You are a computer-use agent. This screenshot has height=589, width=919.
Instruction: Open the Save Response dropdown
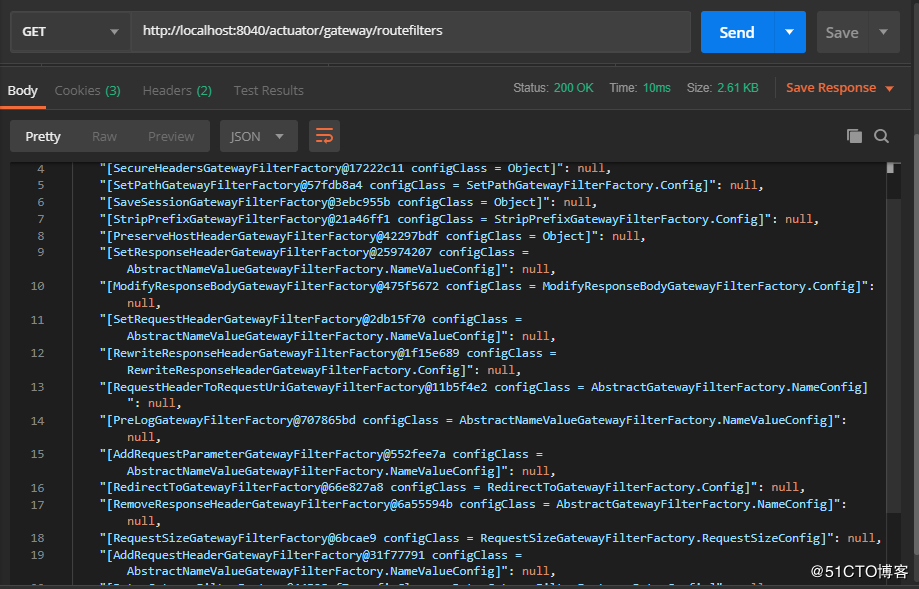840,88
